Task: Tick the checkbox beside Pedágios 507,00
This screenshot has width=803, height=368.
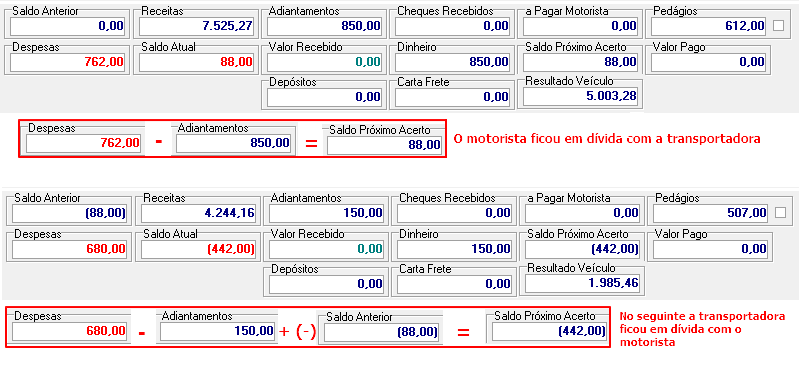Action: pos(780,212)
